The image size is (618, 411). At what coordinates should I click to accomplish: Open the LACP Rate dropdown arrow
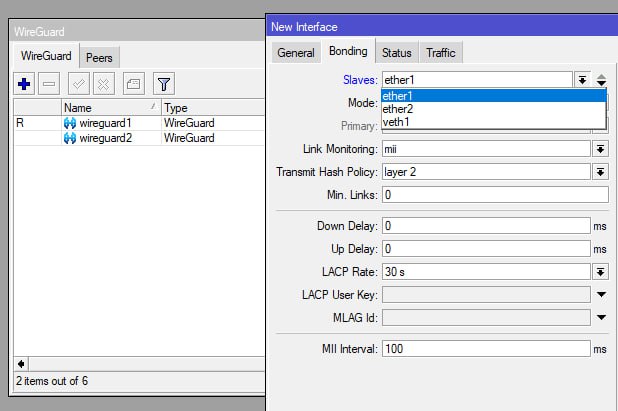[600, 272]
